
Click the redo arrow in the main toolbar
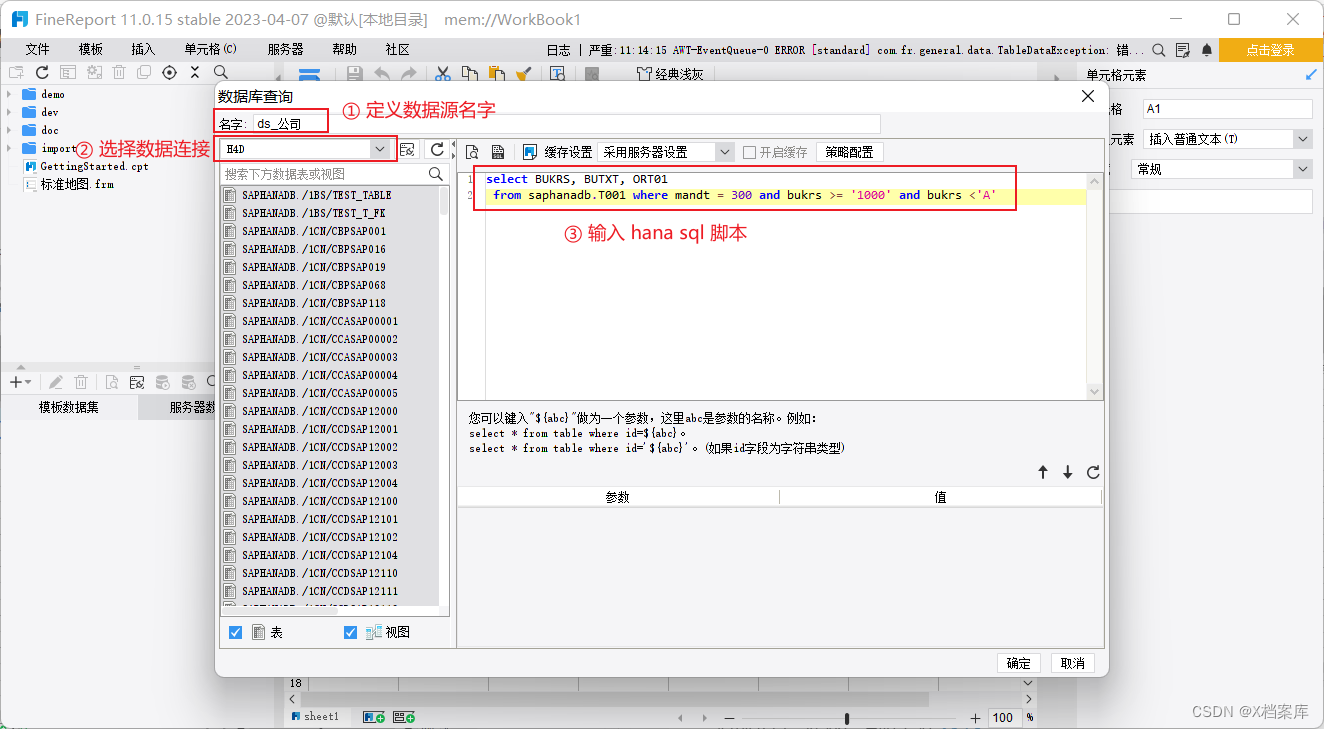(408, 73)
